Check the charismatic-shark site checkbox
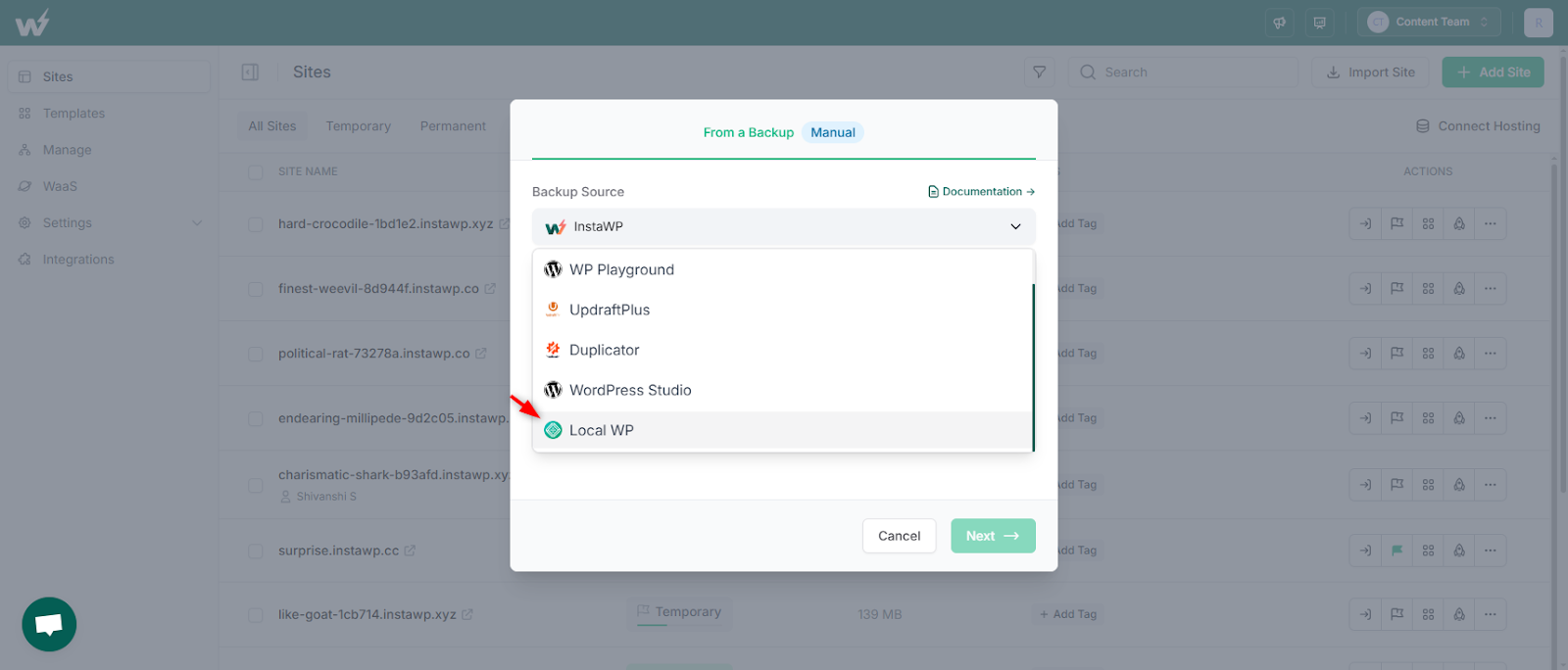The width and height of the screenshot is (1568, 670). click(x=256, y=485)
